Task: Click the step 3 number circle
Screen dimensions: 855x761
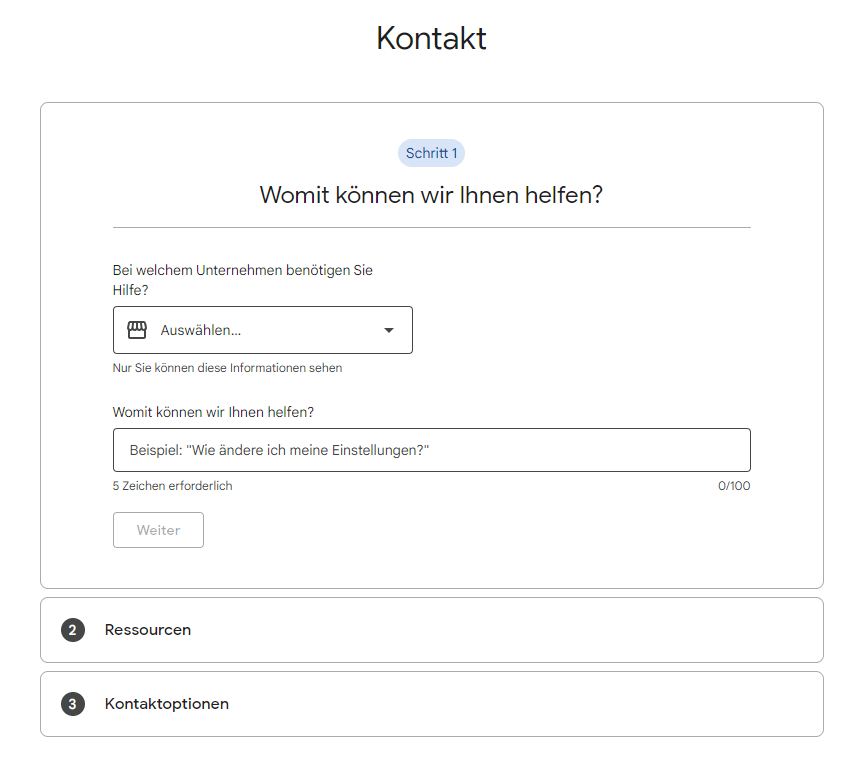Action: click(72, 704)
